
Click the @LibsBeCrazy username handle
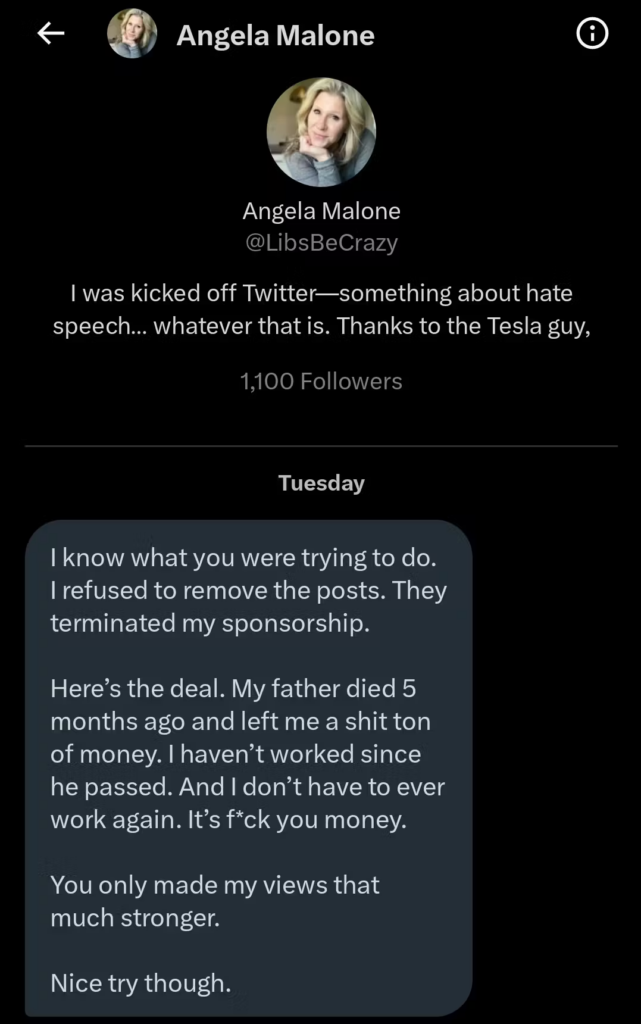pyautogui.click(x=320, y=242)
